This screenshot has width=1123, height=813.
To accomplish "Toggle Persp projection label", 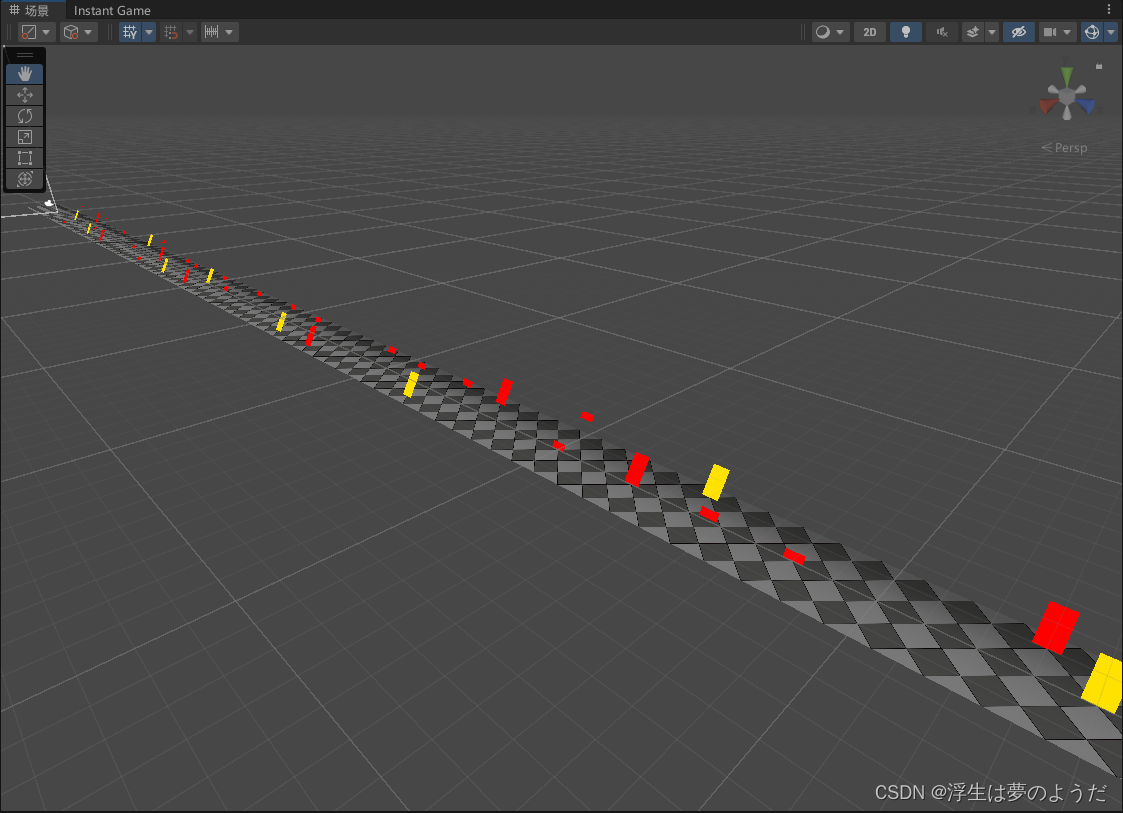I will (1065, 148).
